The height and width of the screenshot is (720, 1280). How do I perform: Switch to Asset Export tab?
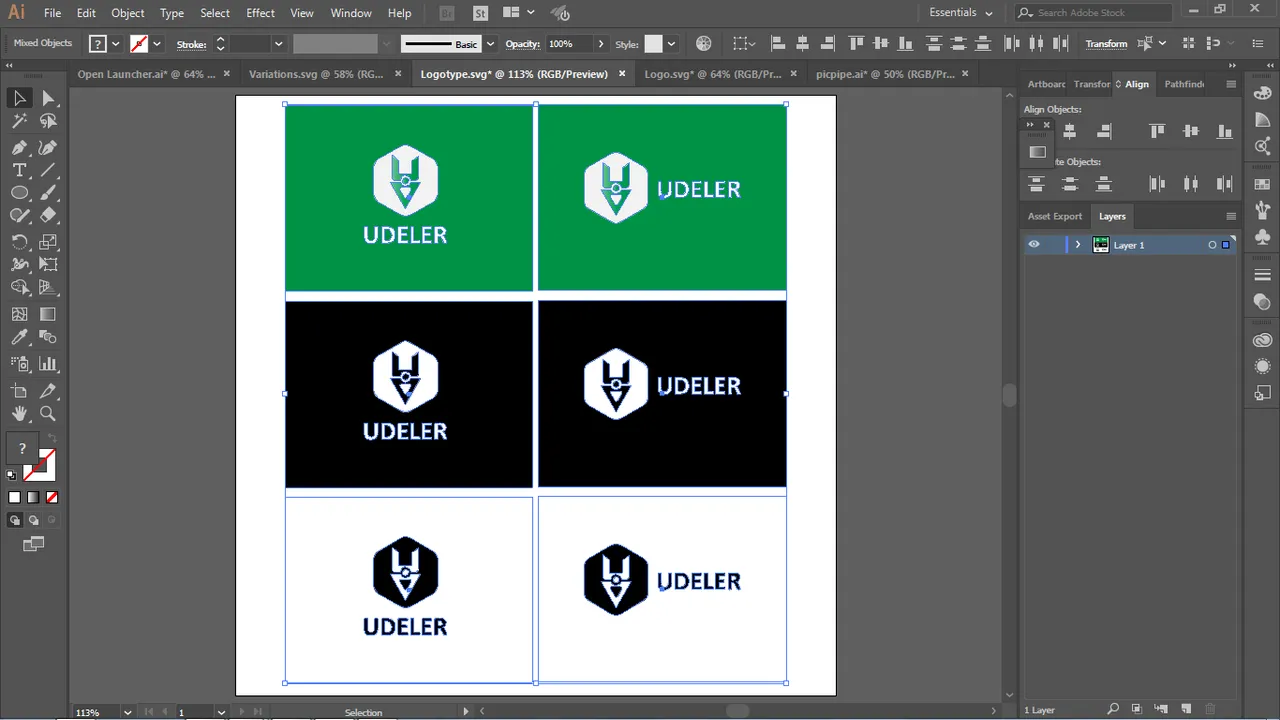1055,216
